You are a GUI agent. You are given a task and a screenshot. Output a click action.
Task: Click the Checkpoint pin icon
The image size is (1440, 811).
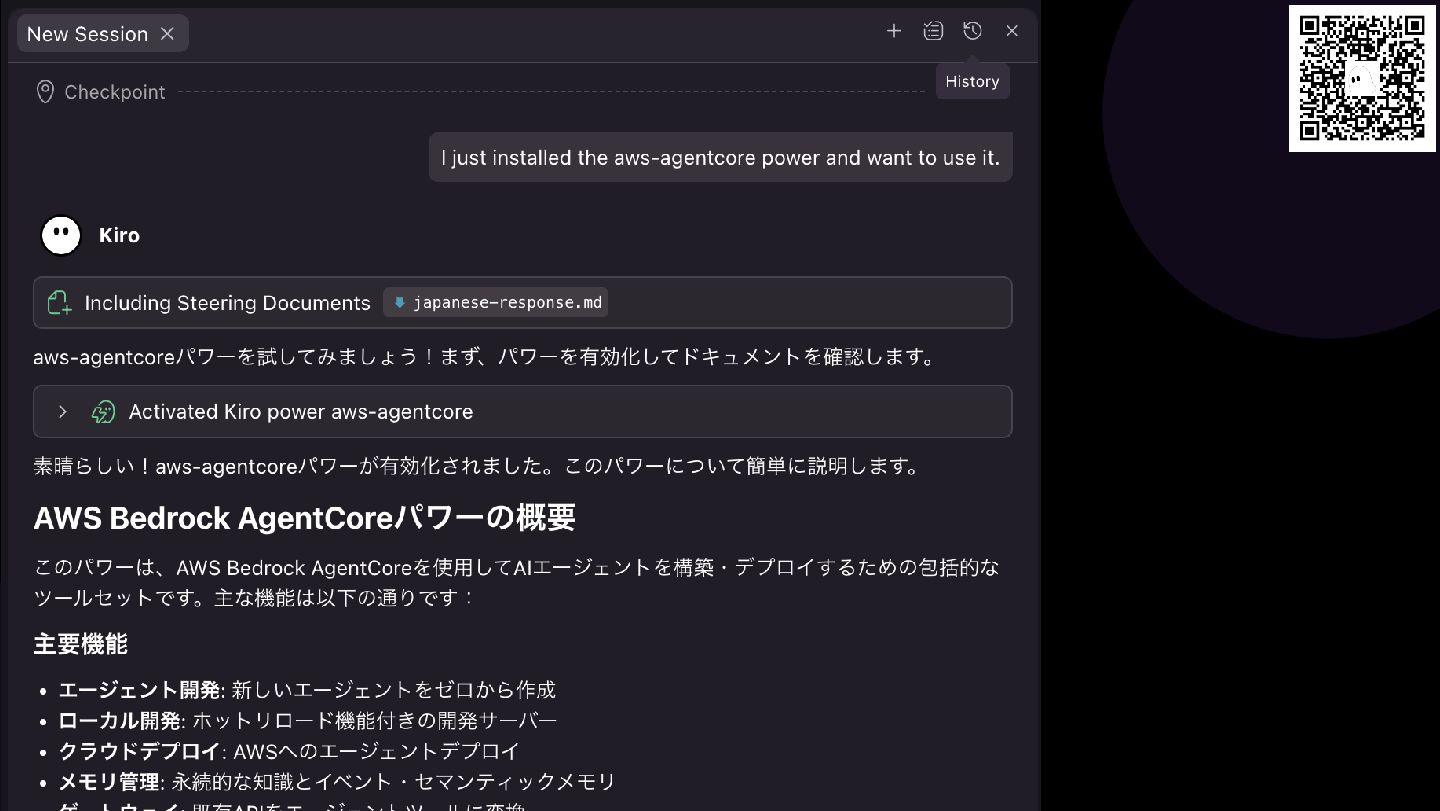(x=45, y=92)
